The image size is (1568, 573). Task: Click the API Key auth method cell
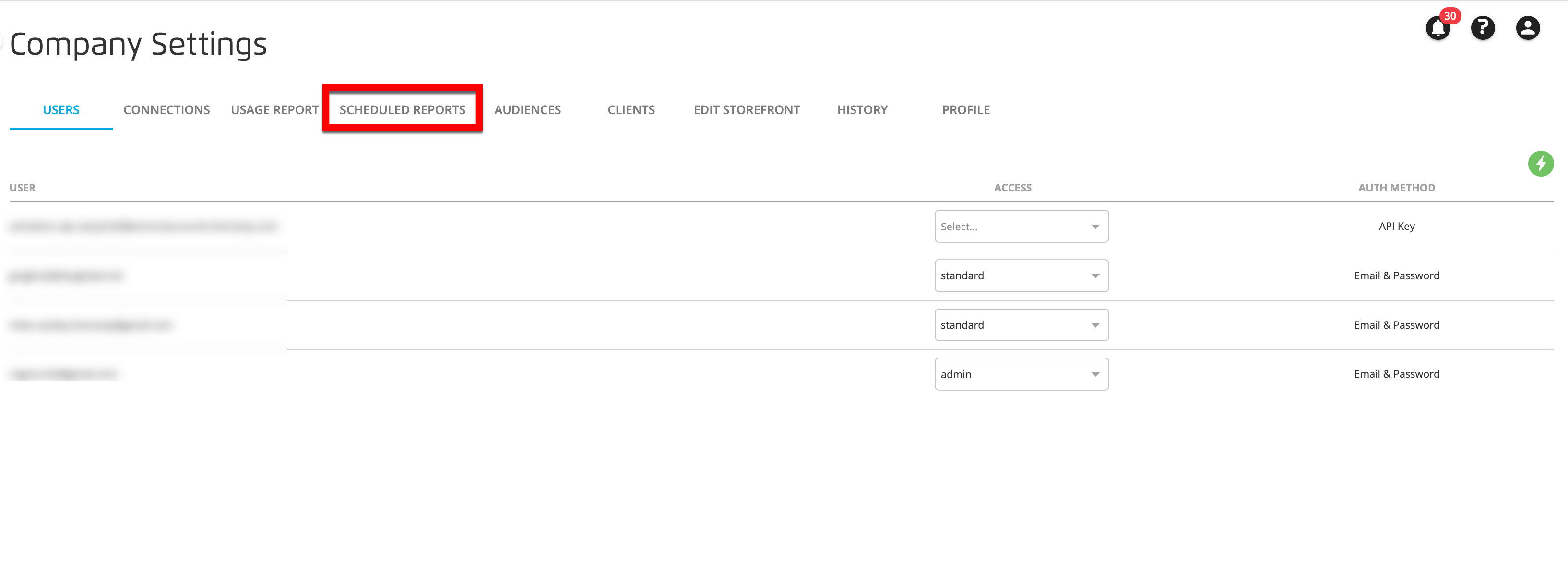[1396, 227]
